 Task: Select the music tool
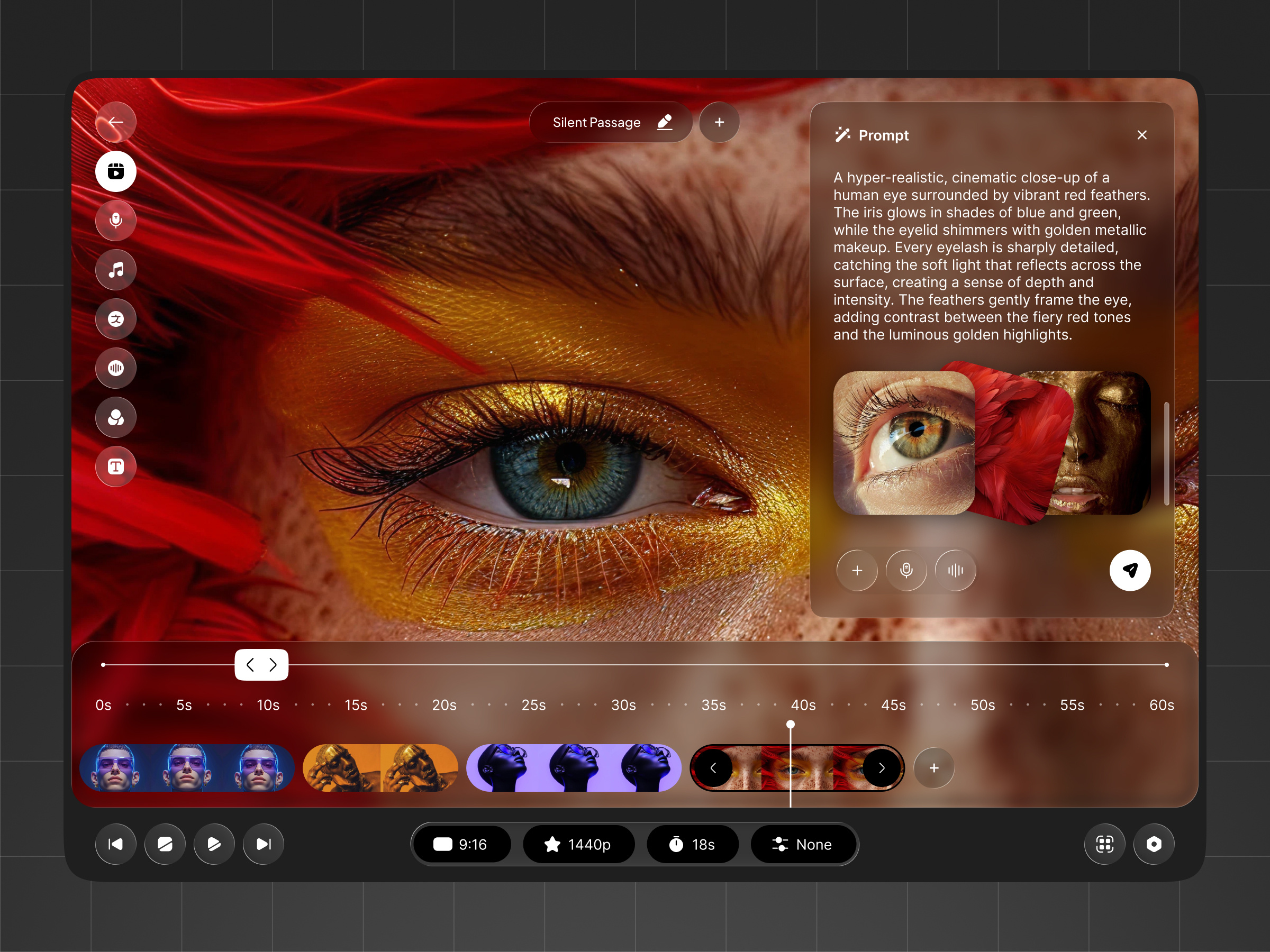pyautogui.click(x=115, y=270)
